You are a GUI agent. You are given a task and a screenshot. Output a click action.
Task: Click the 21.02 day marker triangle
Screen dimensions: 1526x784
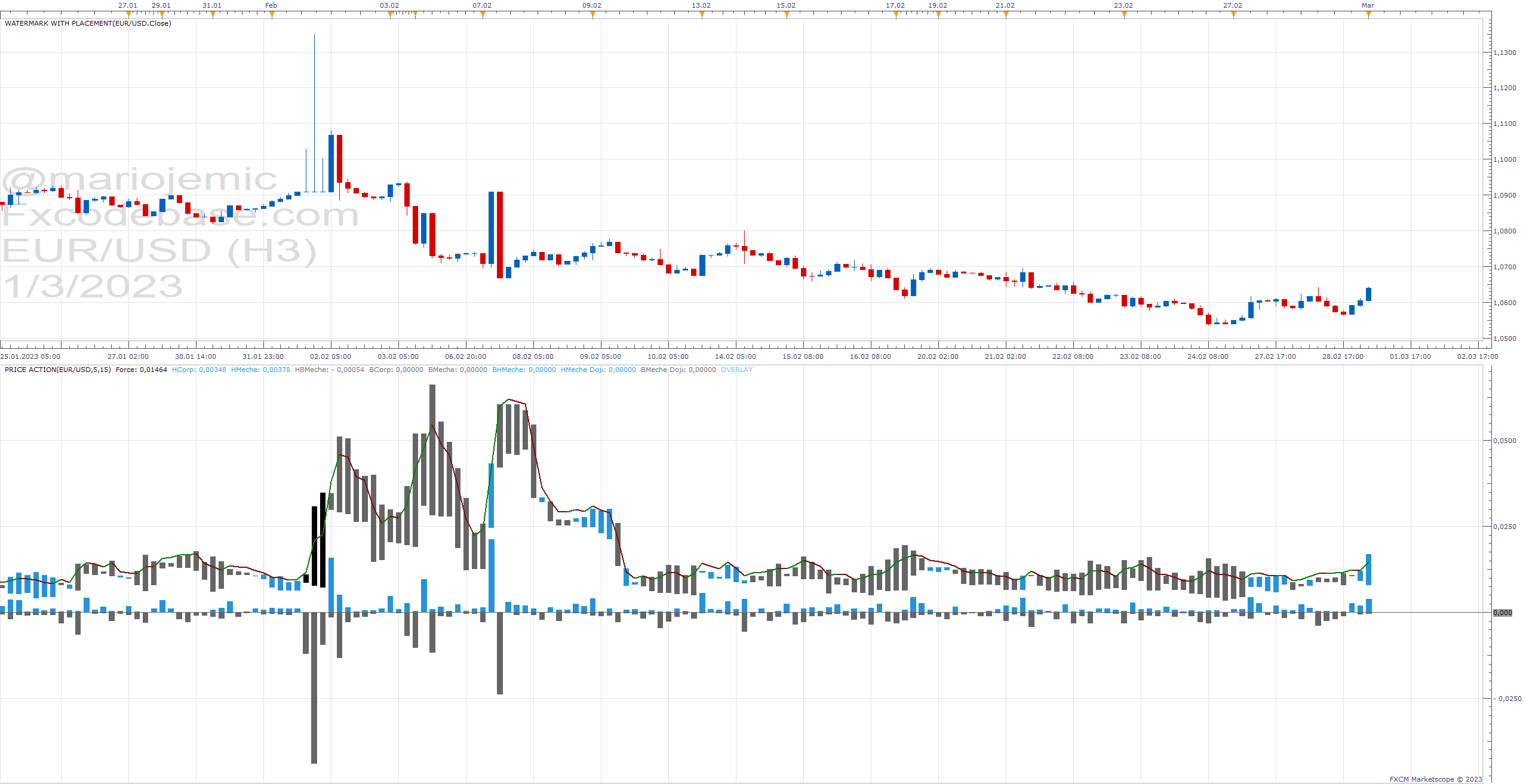coord(1006,15)
